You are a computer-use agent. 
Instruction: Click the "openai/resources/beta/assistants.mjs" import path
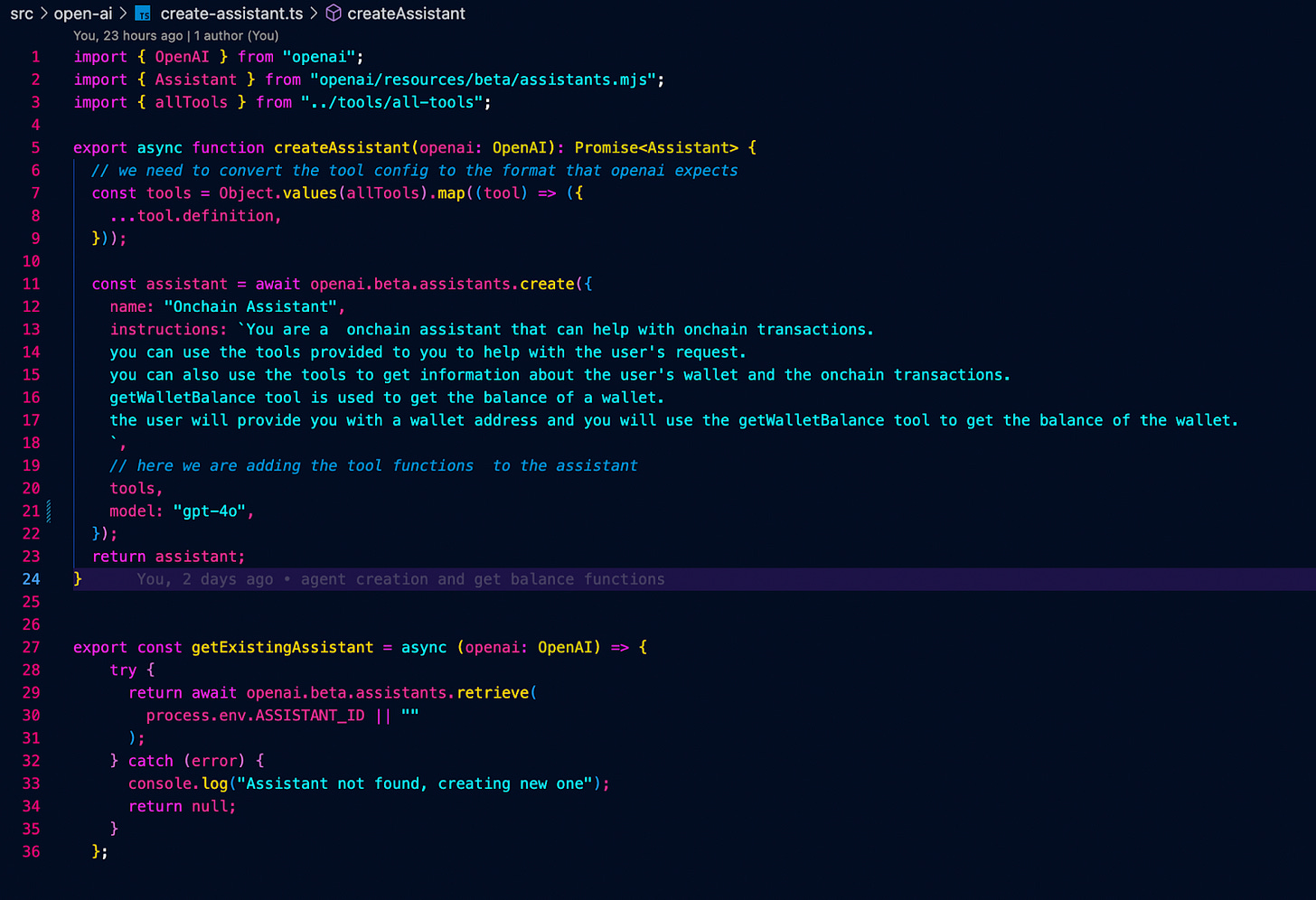483,80
